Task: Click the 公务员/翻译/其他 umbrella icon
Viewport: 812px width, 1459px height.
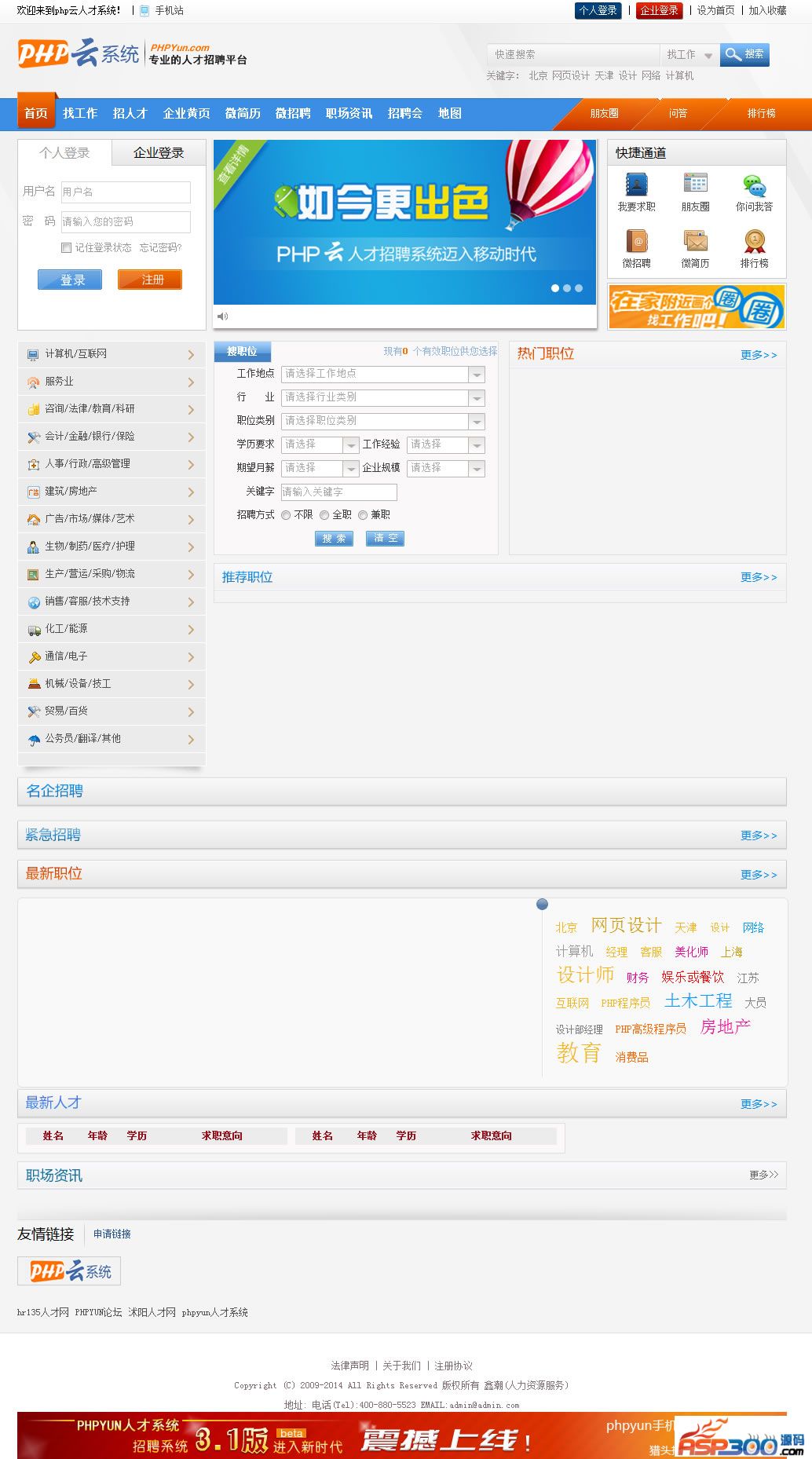Action: click(33, 740)
